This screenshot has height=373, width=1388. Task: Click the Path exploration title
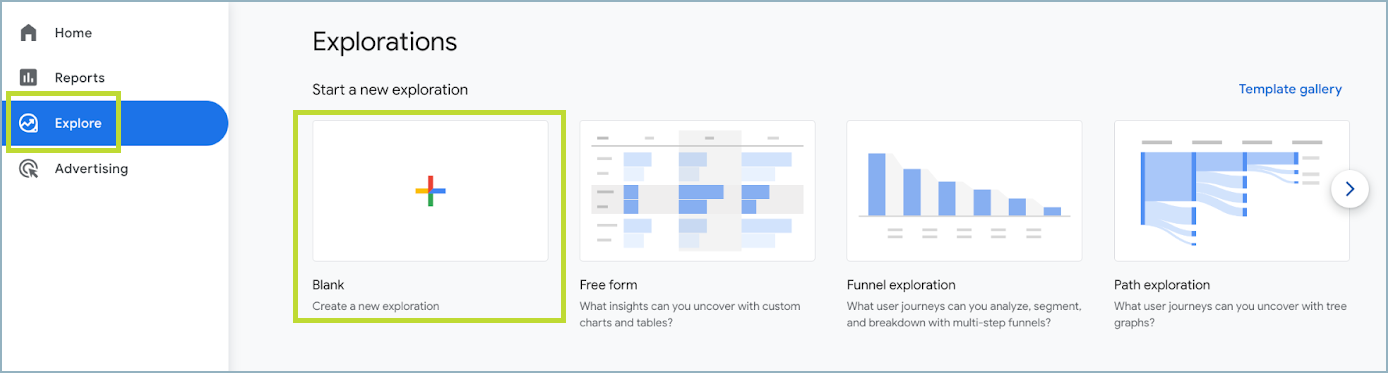point(1162,285)
